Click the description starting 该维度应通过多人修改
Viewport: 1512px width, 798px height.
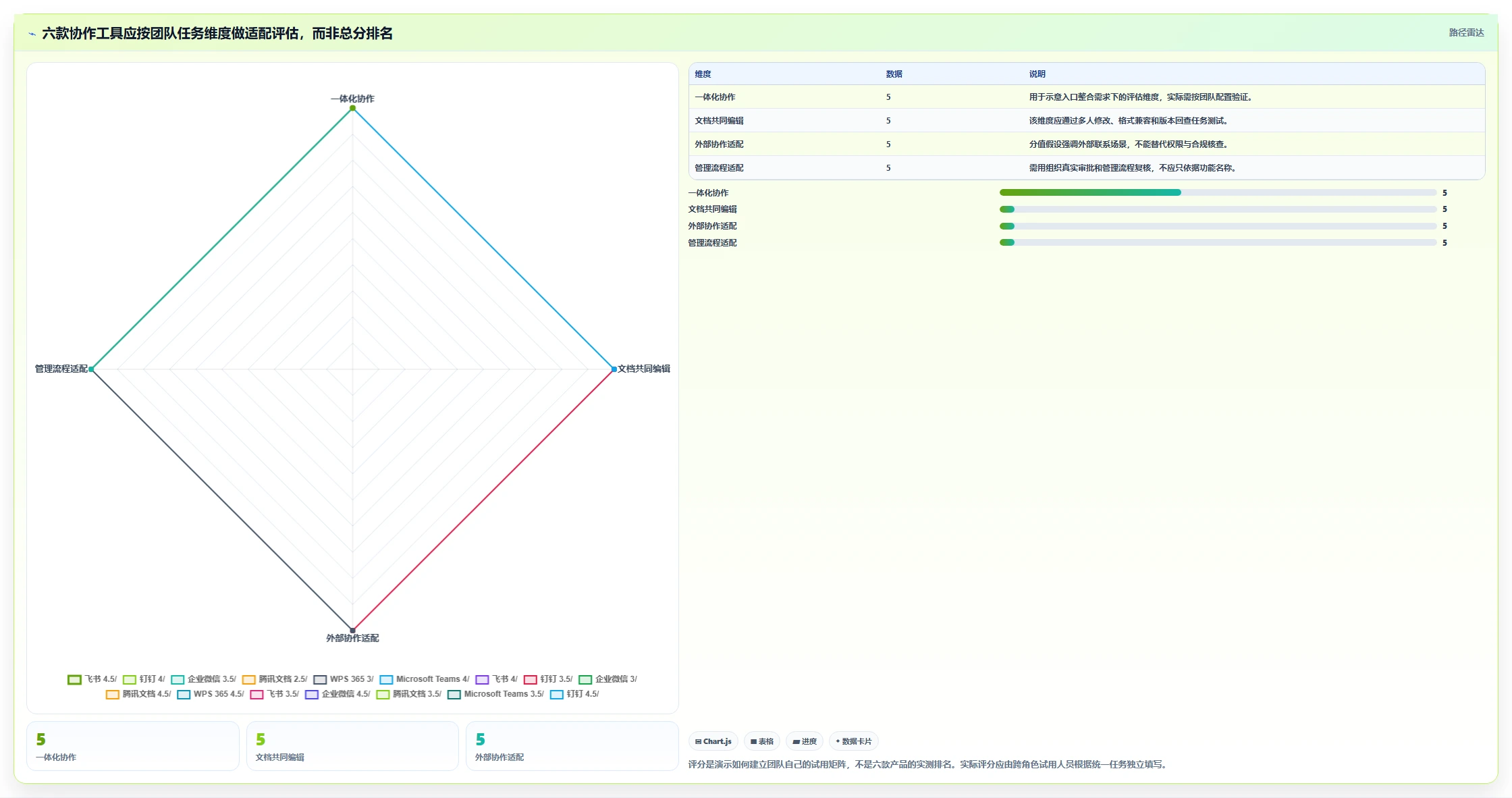(1129, 121)
